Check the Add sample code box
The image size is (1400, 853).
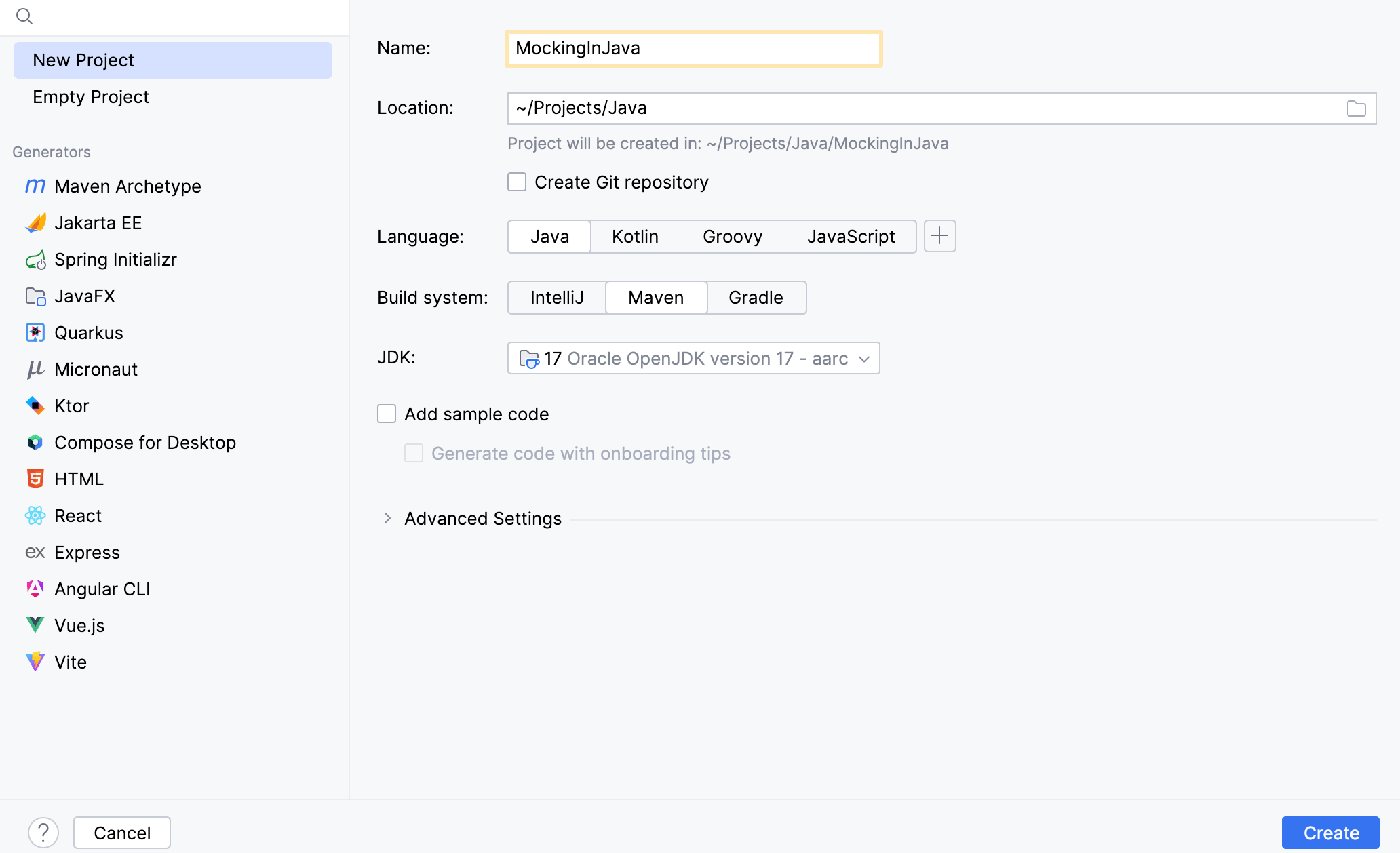click(387, 414)
